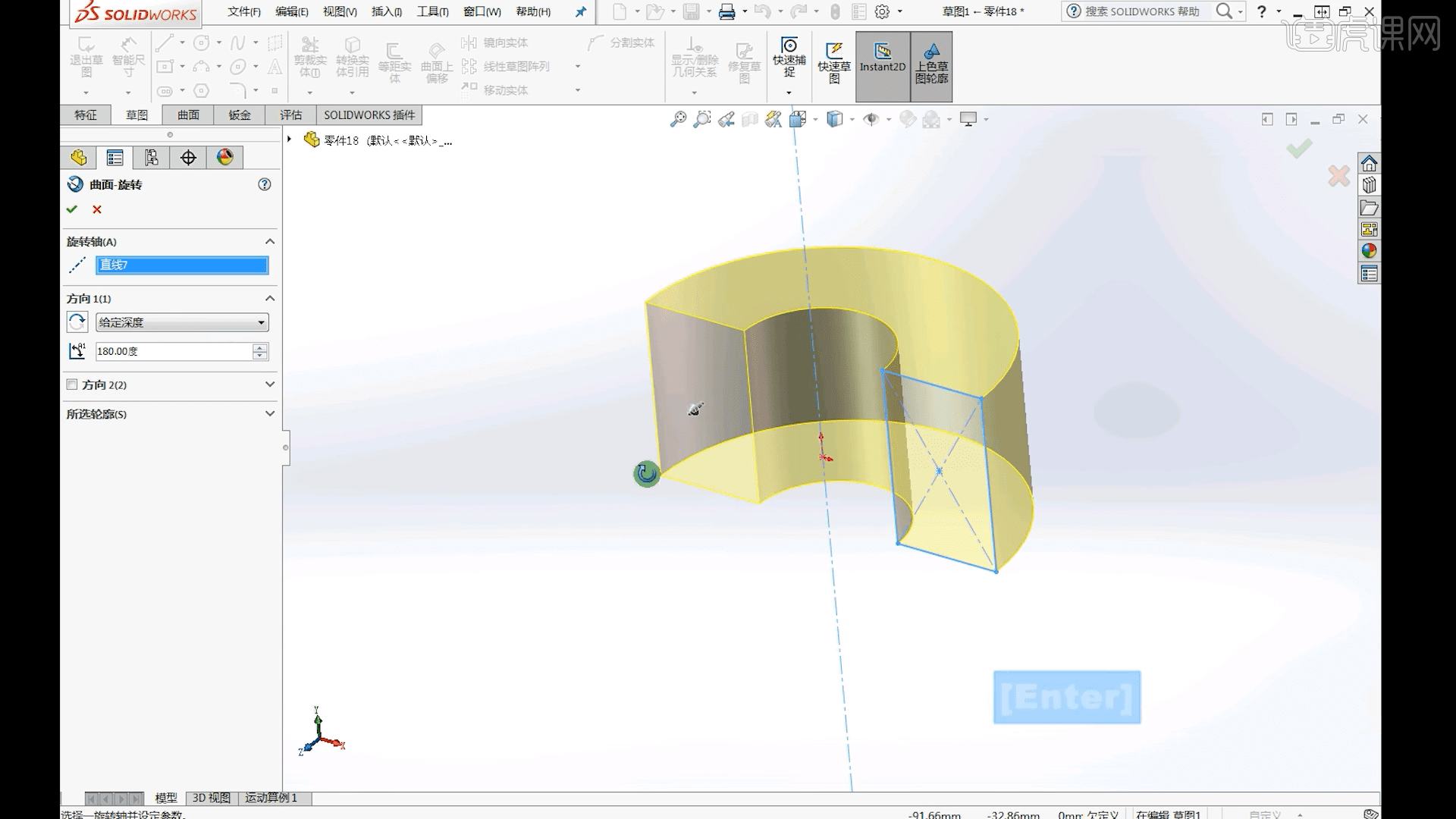
Task: Switch to the 钣金 ribbon tab
Action: click(238, 115)
